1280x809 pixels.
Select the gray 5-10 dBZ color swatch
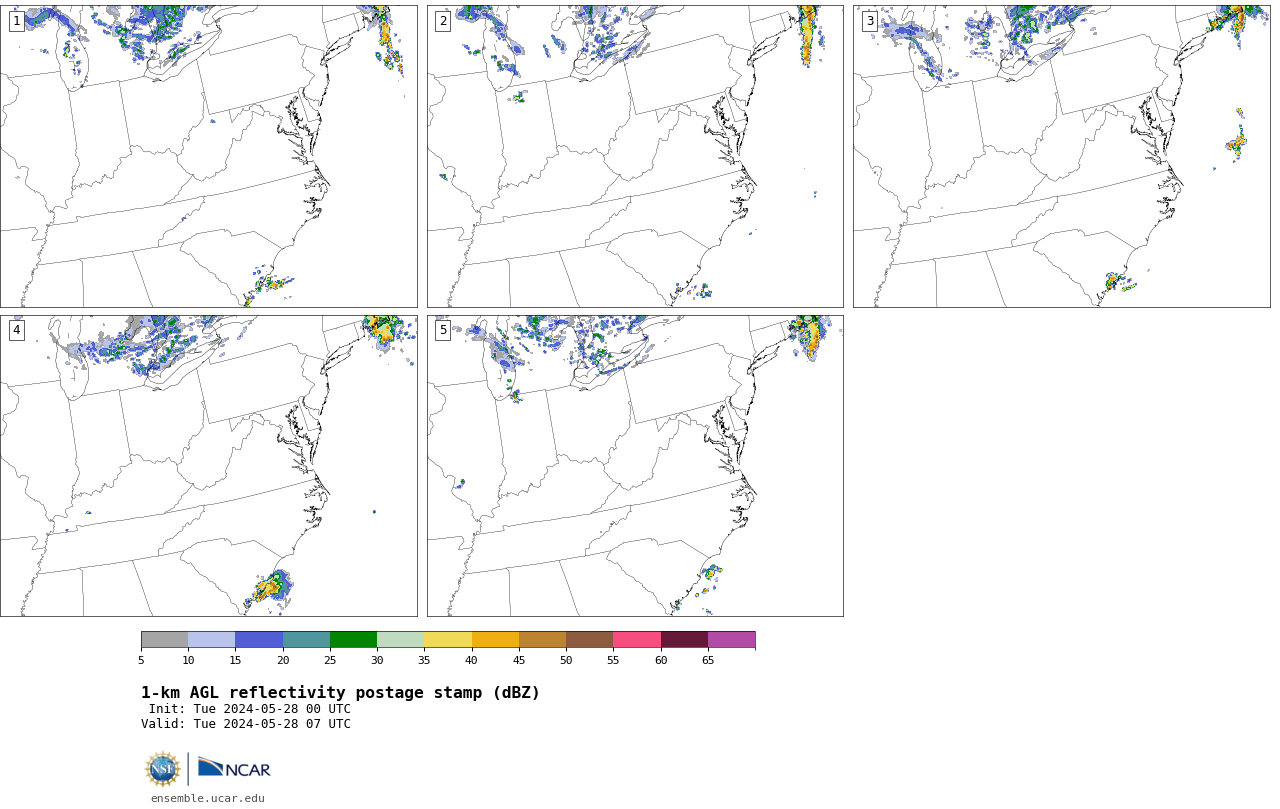pos(164,640)
